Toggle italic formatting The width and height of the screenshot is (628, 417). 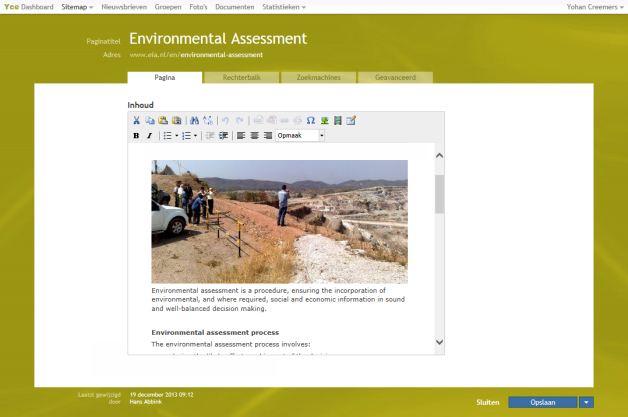[149, 136]
